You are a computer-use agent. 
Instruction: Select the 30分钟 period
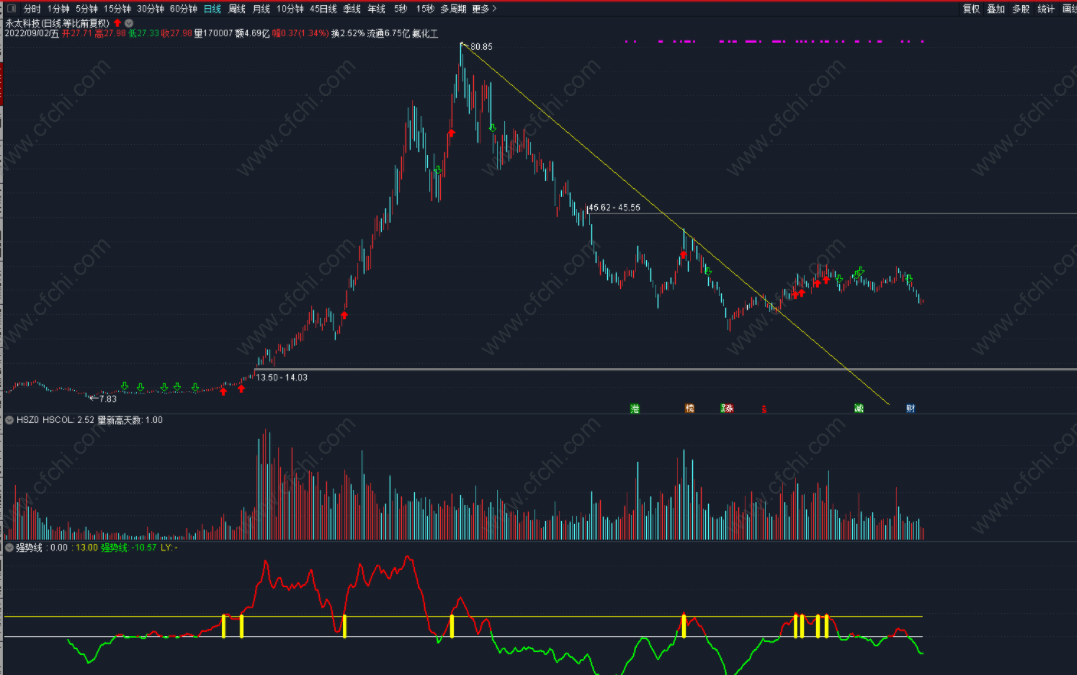point(150,9)
